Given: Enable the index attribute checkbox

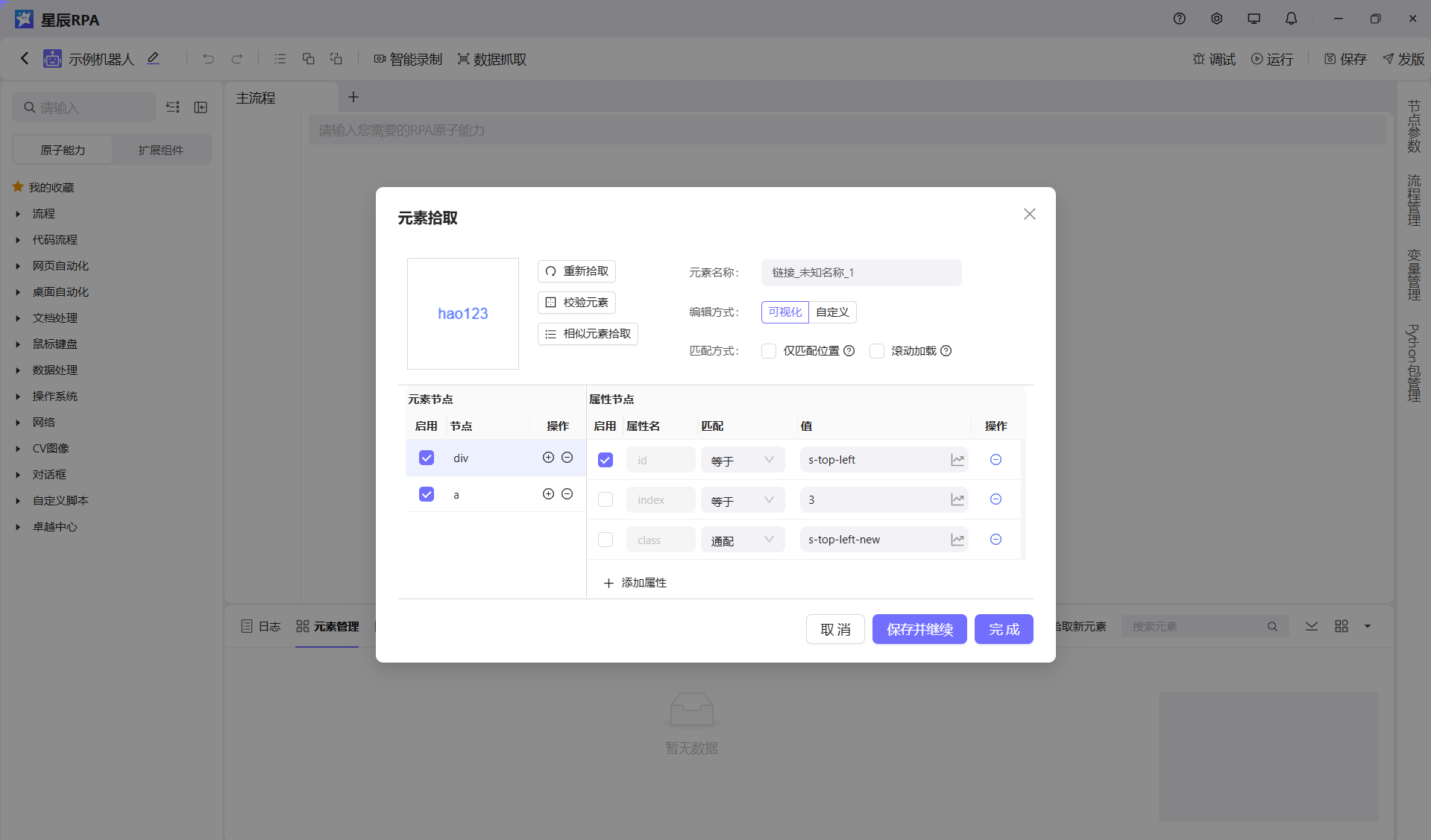Looking at the screenshot, I should coord(606,500).
